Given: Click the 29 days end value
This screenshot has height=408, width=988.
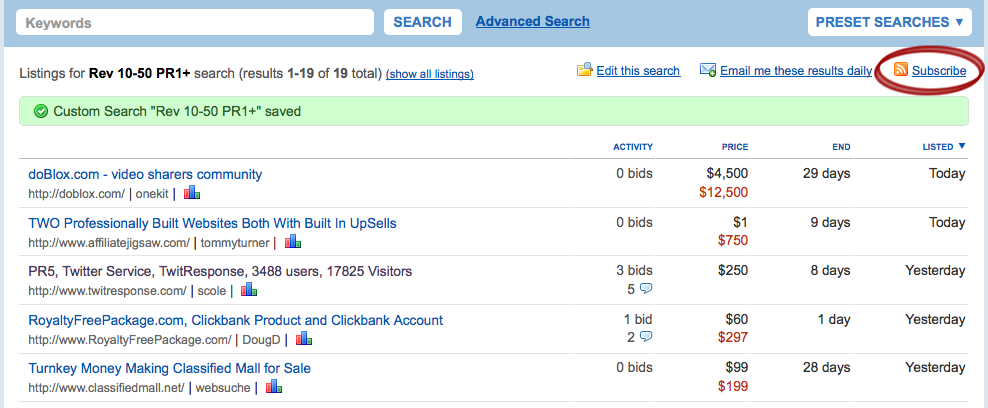Looking at the screenshot, I should coord(827,174).
